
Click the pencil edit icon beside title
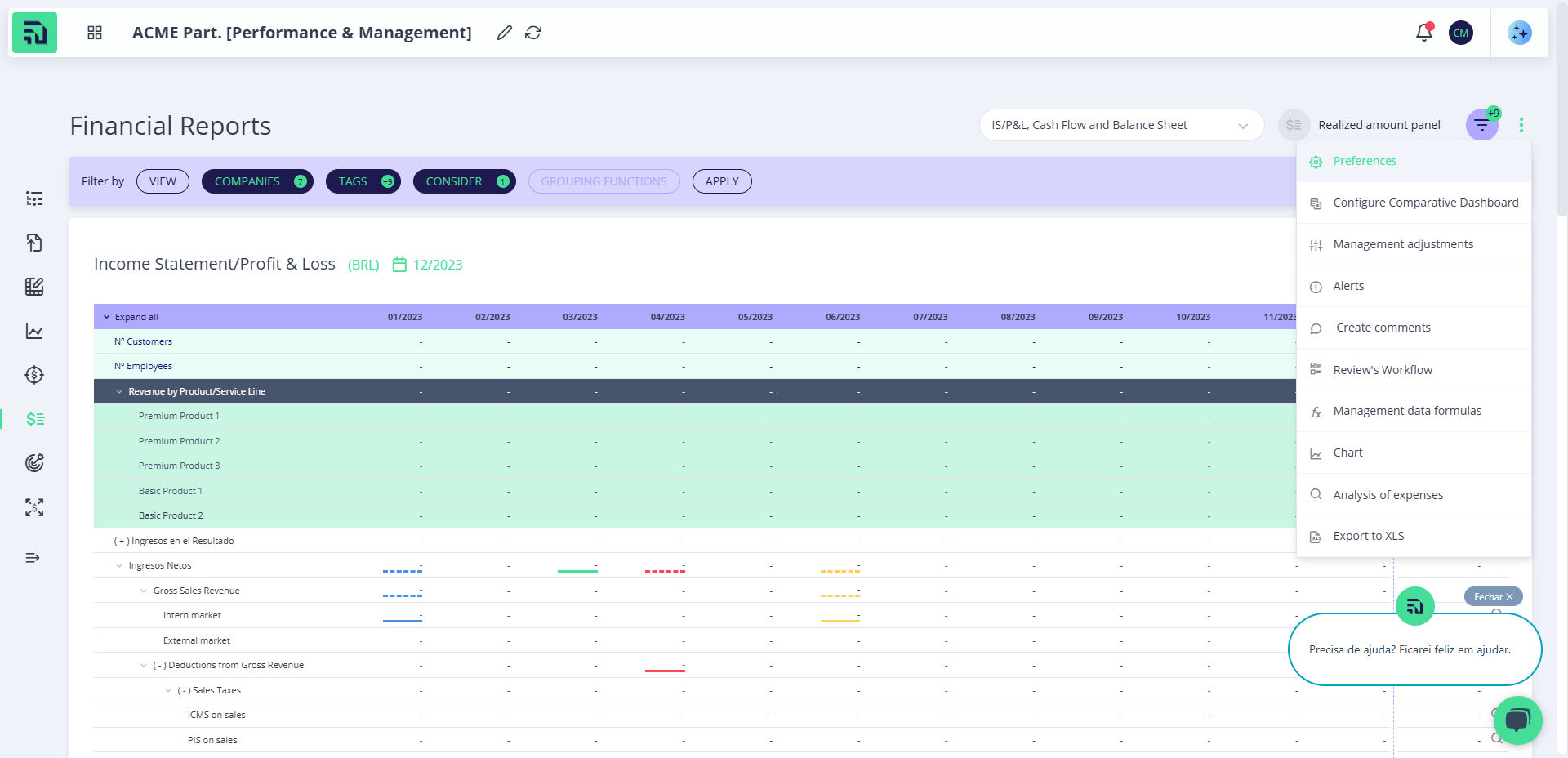click(x=505, y=33)
